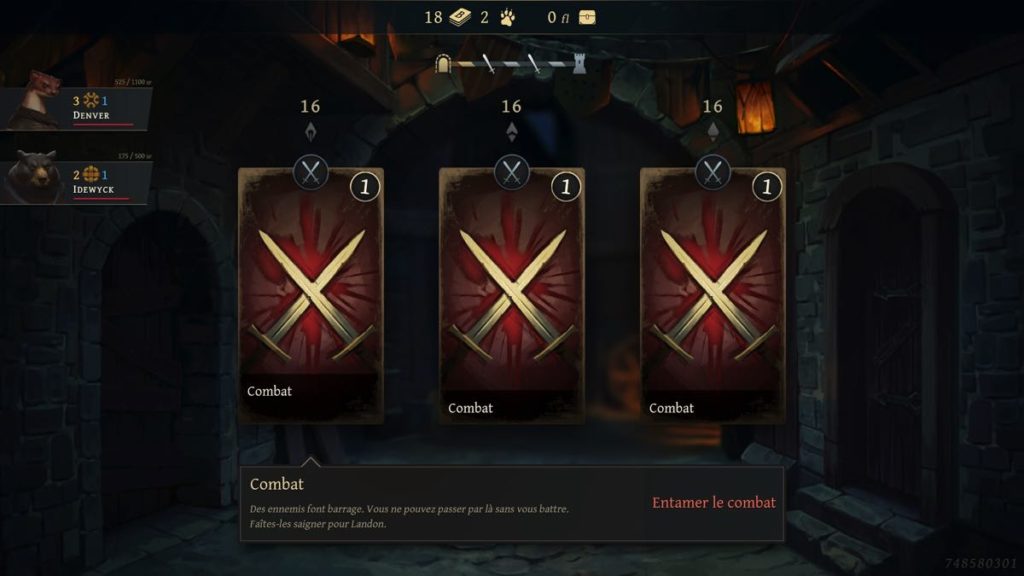Select the left Combat card

311,295
